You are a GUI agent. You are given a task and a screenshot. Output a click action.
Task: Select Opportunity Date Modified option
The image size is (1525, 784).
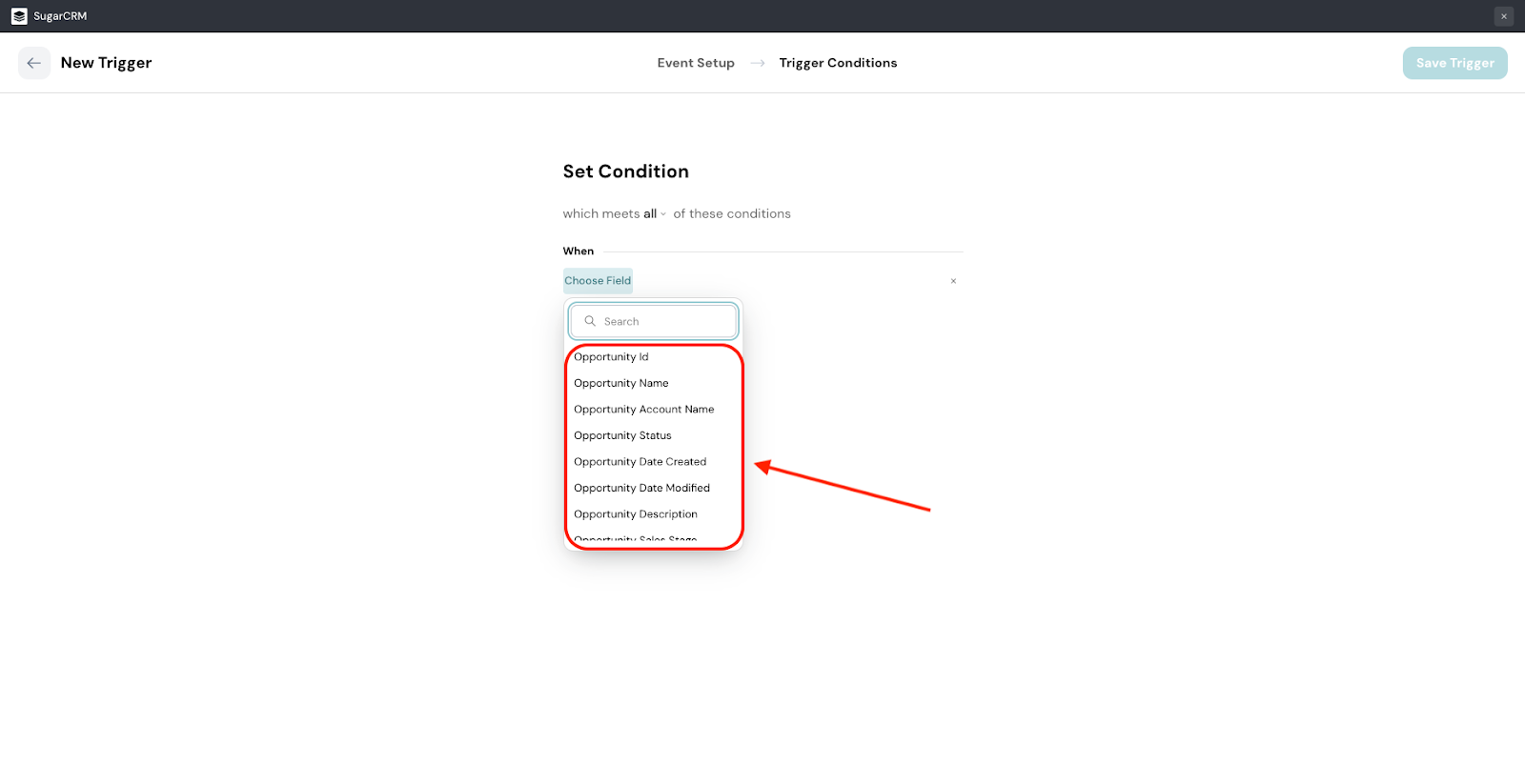tap(641, 488)
